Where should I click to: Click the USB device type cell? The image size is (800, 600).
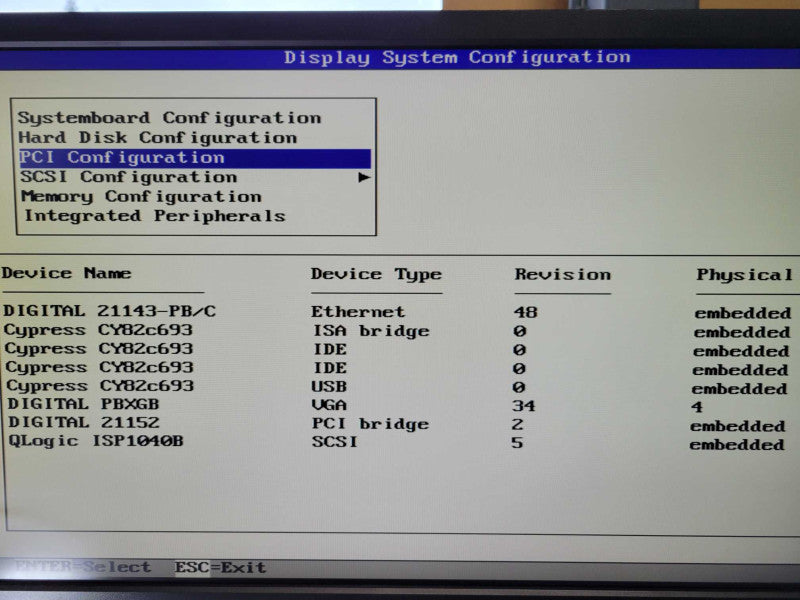coord(329,387)
